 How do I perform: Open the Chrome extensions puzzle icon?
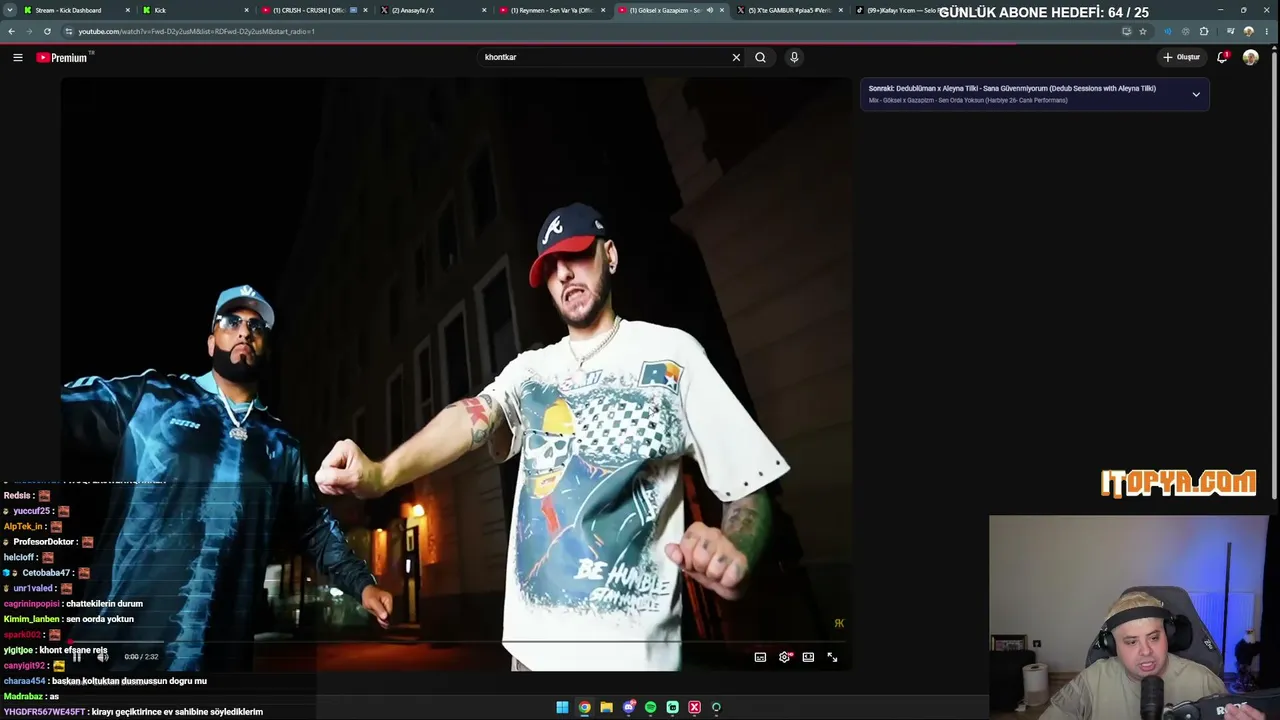pos(1204,31)
